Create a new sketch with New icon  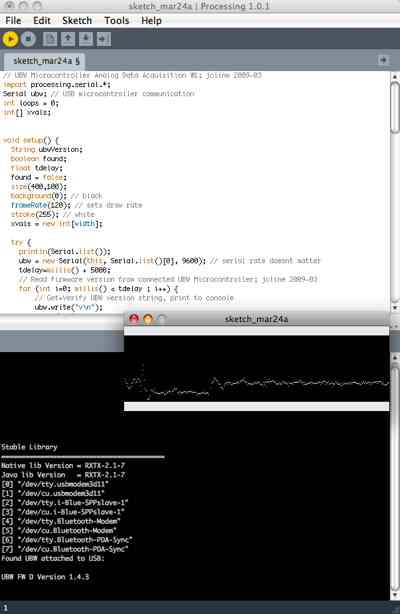click(50, 39)
